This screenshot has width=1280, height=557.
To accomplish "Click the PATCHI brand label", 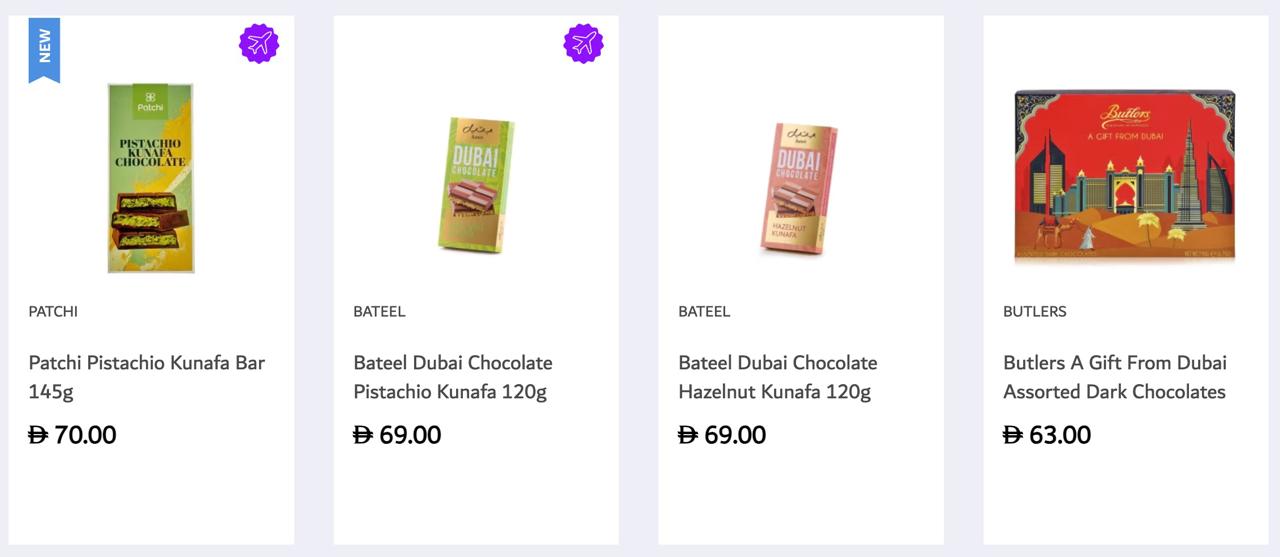I will tap(53, 311).
